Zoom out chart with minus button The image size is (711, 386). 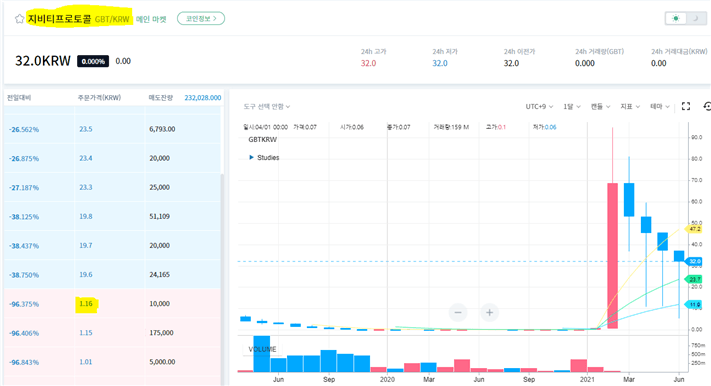tap(458, 313)
